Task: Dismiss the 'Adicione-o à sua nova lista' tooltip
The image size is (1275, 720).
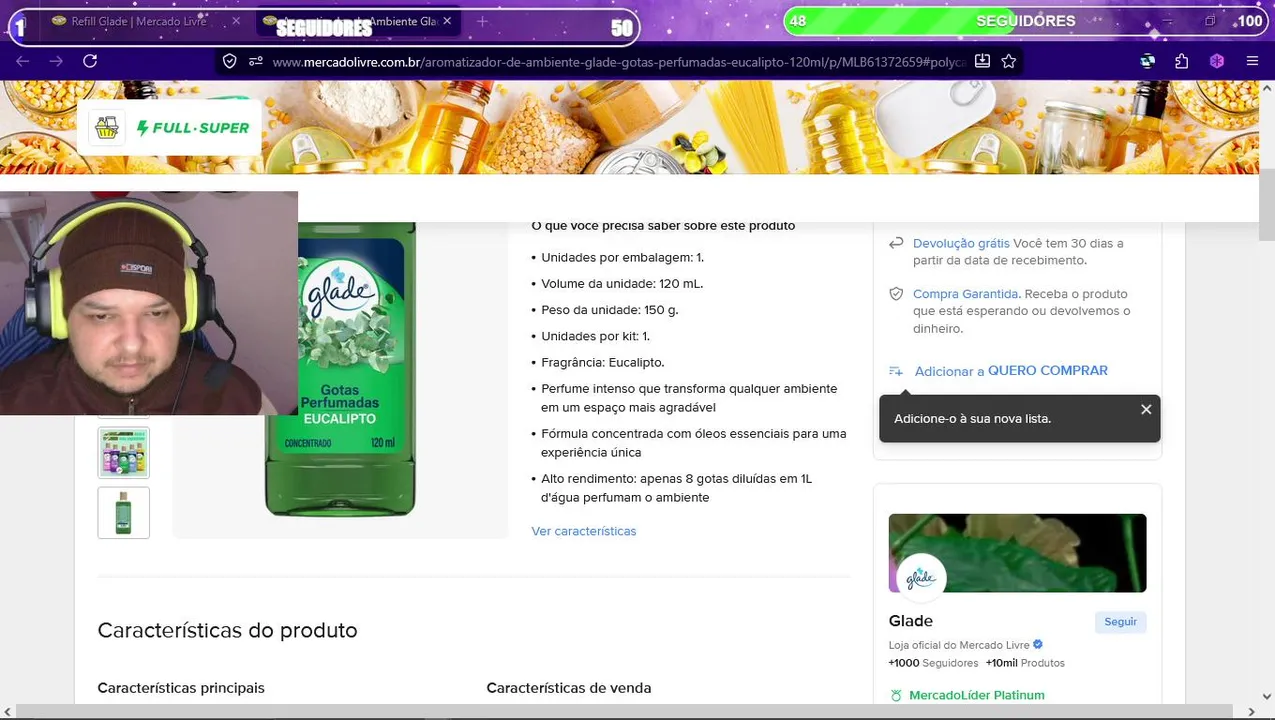Action: tap(1146, 409)
